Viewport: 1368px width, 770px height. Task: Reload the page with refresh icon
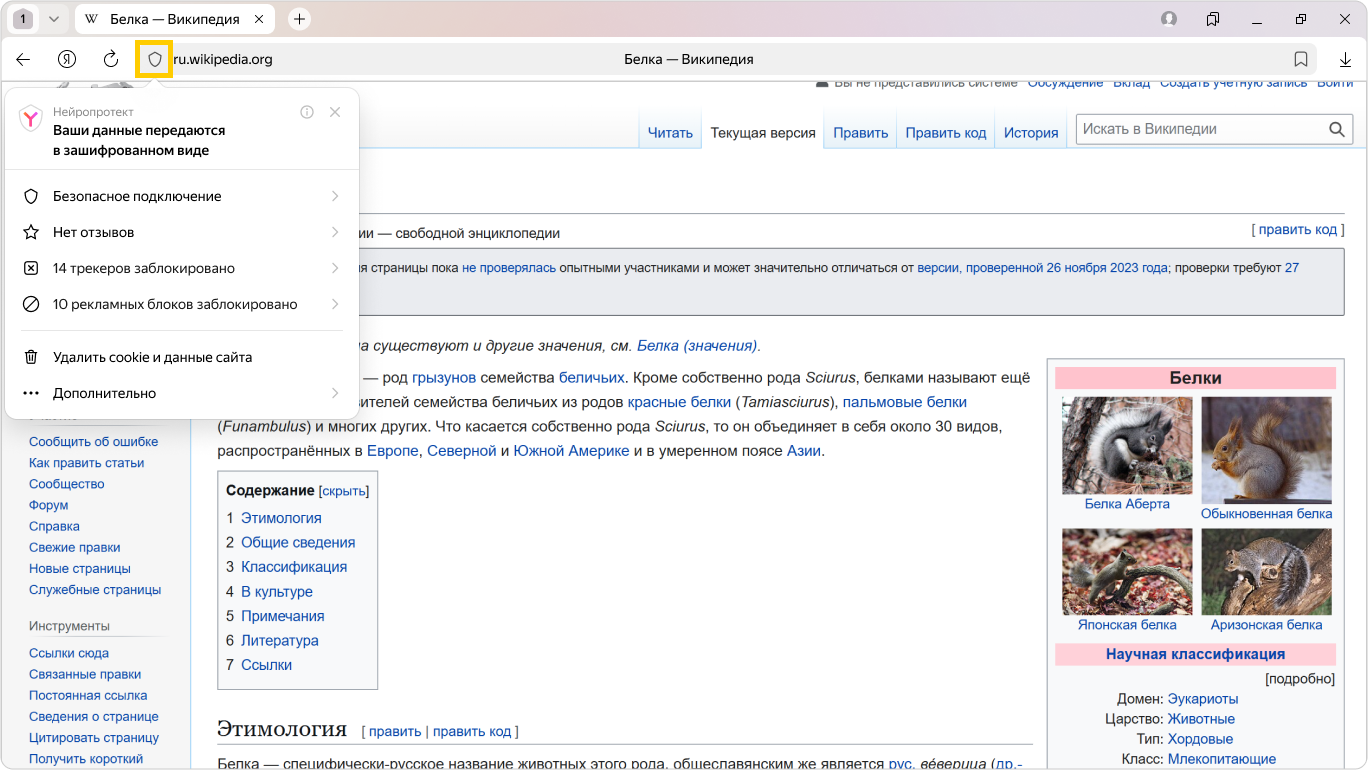[111, 60]
